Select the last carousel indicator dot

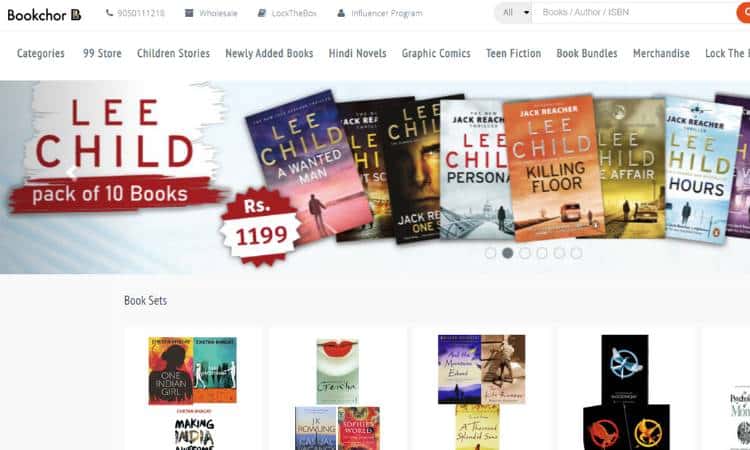(576, 253)
